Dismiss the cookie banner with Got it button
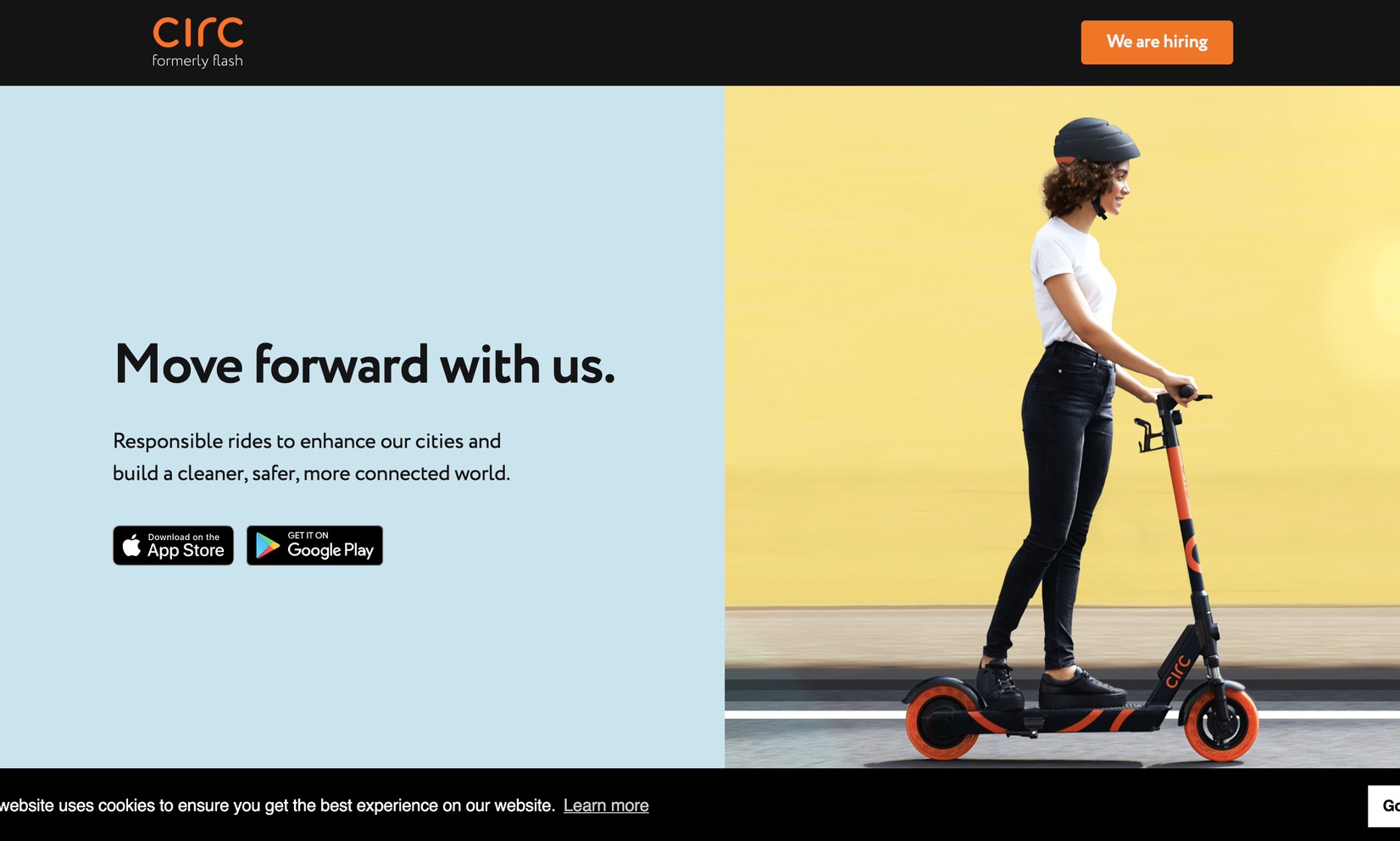 [1385, 805]
